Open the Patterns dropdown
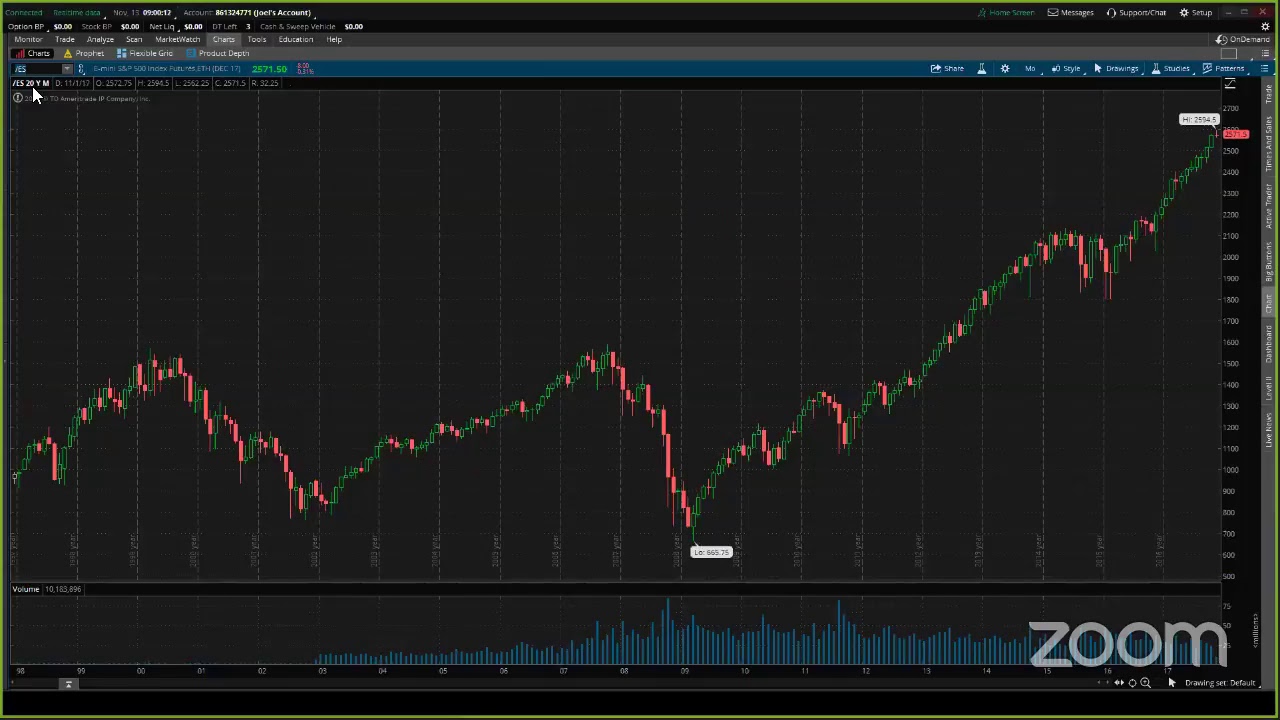 coord(1224,68)
